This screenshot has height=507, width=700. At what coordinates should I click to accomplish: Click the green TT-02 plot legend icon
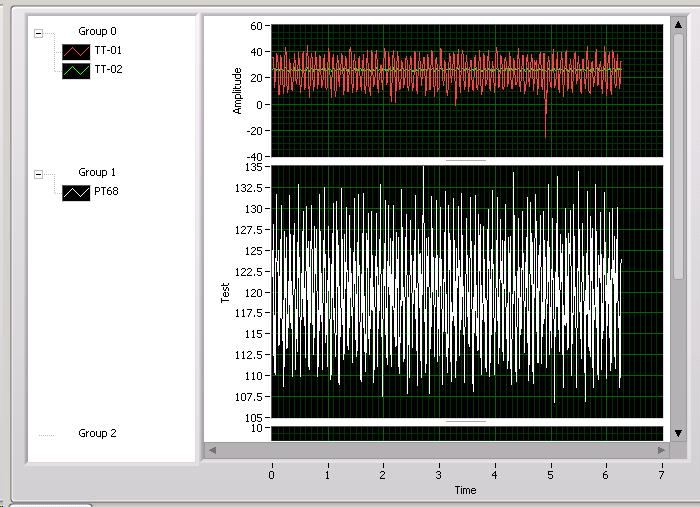pos(76,70)
